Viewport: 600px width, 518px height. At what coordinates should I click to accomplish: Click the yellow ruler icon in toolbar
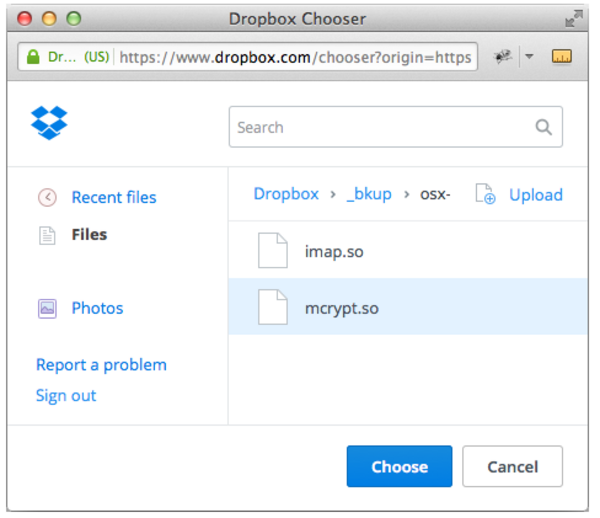[x=561, y=57]
